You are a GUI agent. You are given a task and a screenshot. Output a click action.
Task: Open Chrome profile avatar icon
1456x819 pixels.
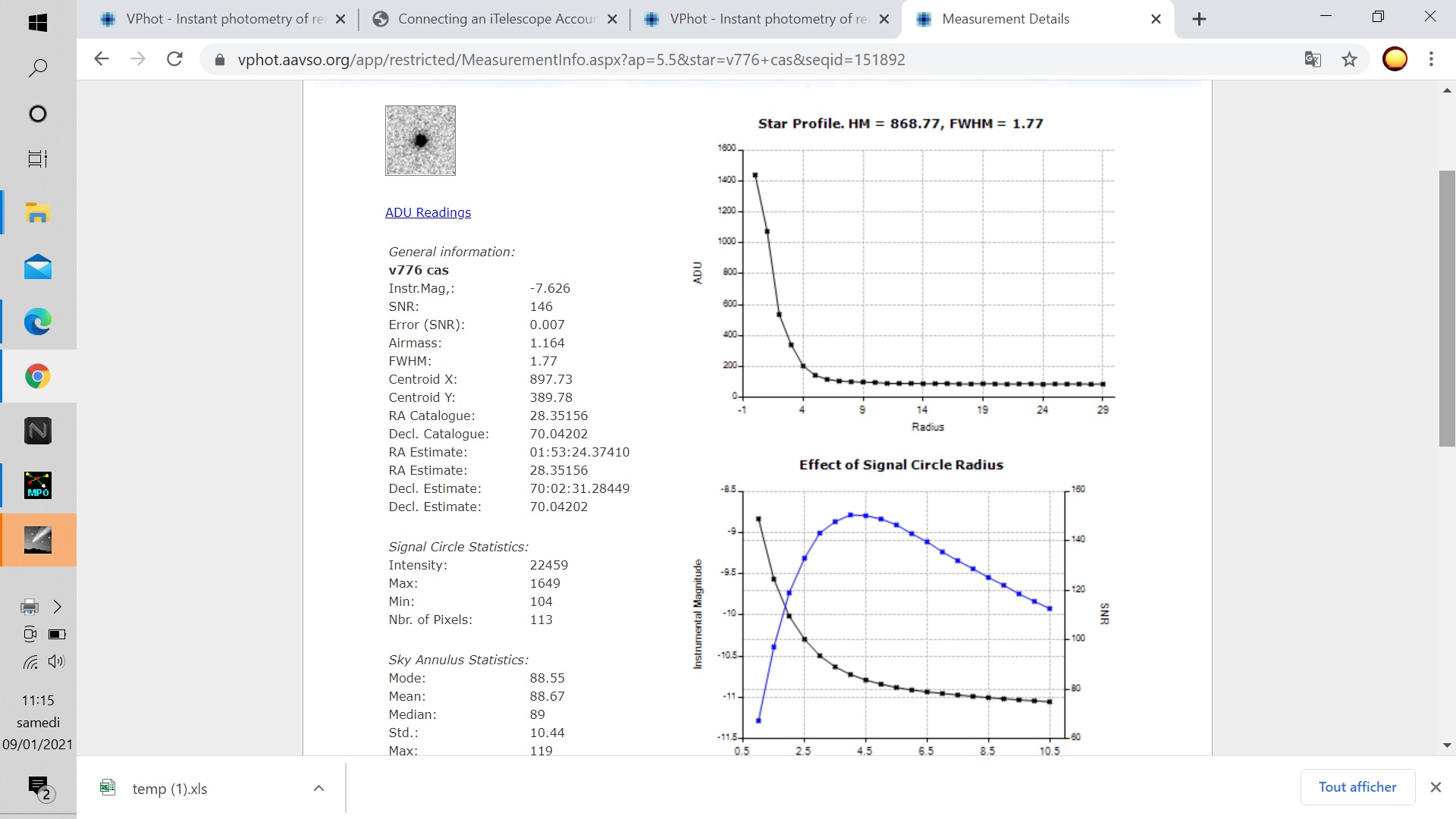(x=1395, y=59)
